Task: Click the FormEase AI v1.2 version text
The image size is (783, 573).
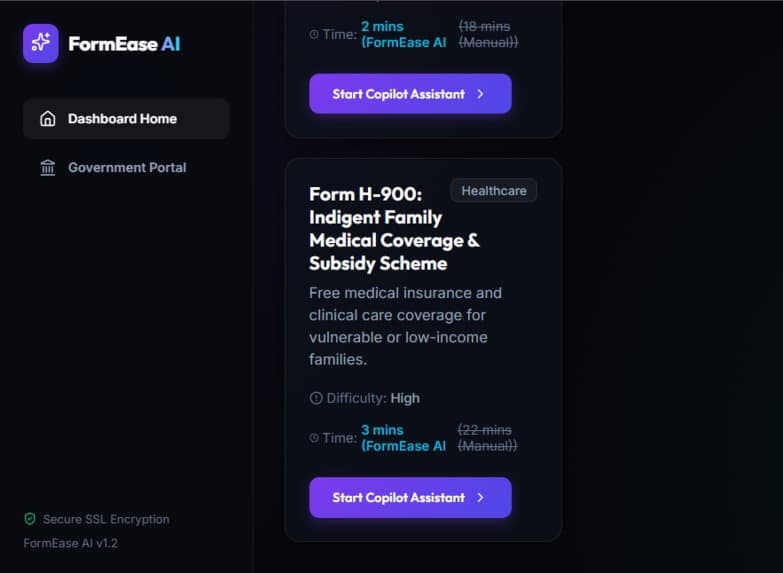Action: point(70,543)
